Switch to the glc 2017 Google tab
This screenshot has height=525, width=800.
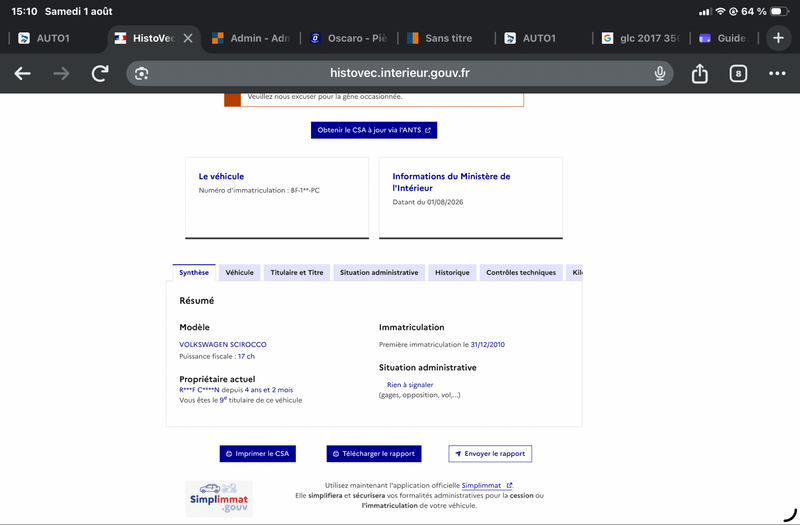(x=641, y=38)
